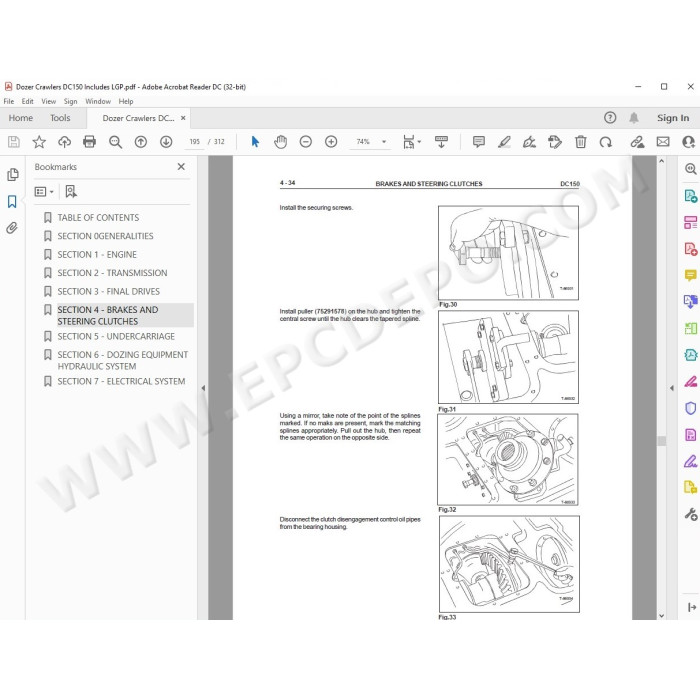Click the Delete trash icon
The height and width of the screenshot is (700, 700).
(x=580, y=142)
